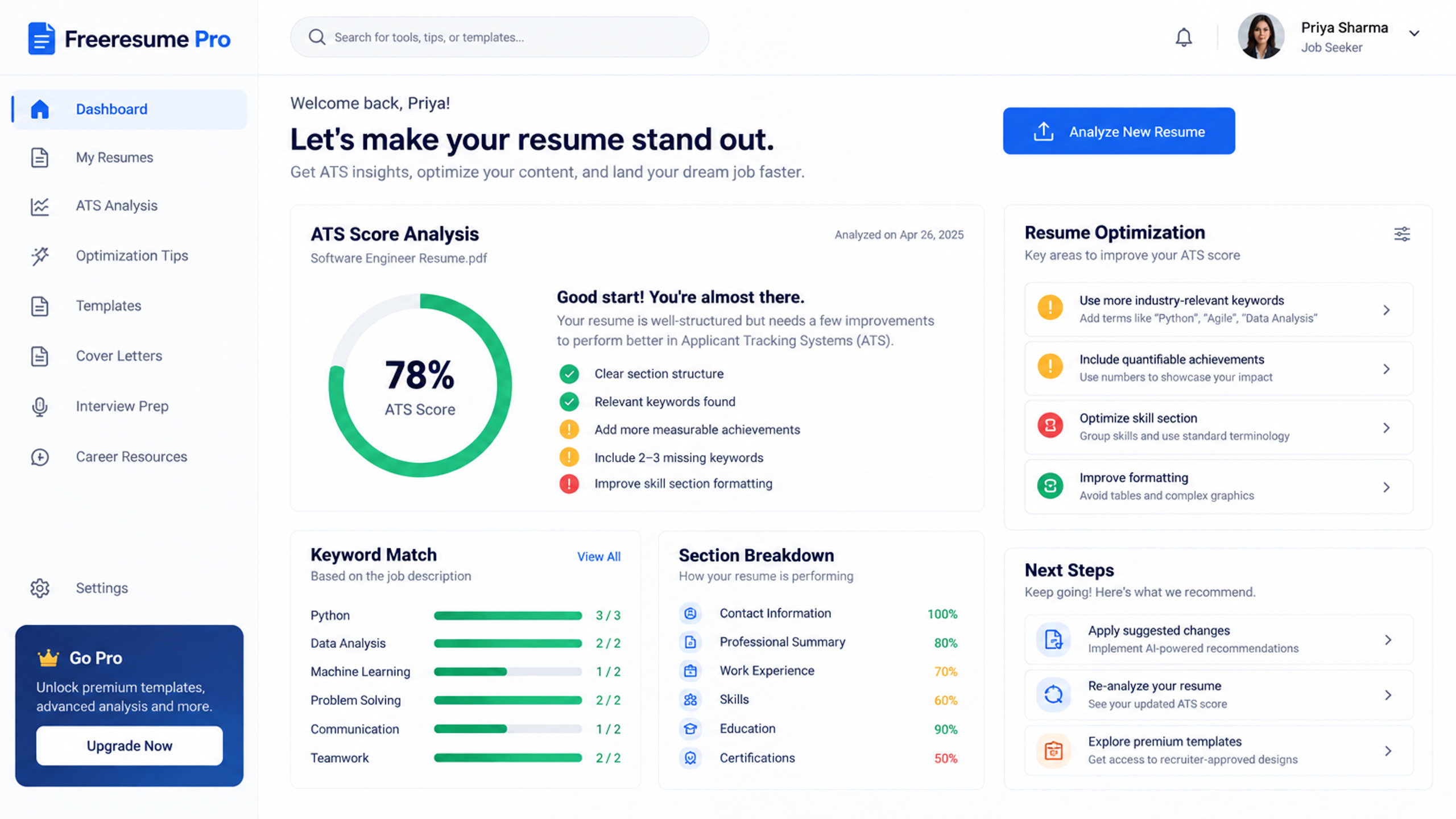This screenshot has width=1456, height=819.
Task: Click the red Optimize skill section icon
Action: coord(1050,425)
